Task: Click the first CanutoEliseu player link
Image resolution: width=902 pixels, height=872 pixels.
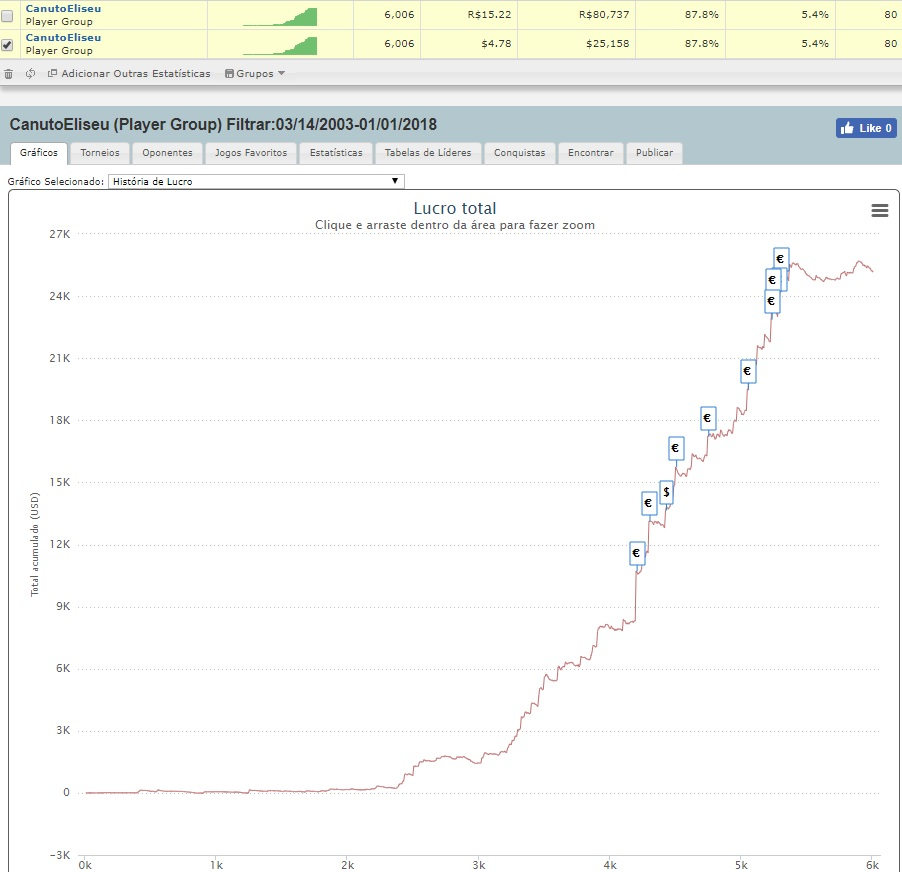Action: tap(63, 9)
